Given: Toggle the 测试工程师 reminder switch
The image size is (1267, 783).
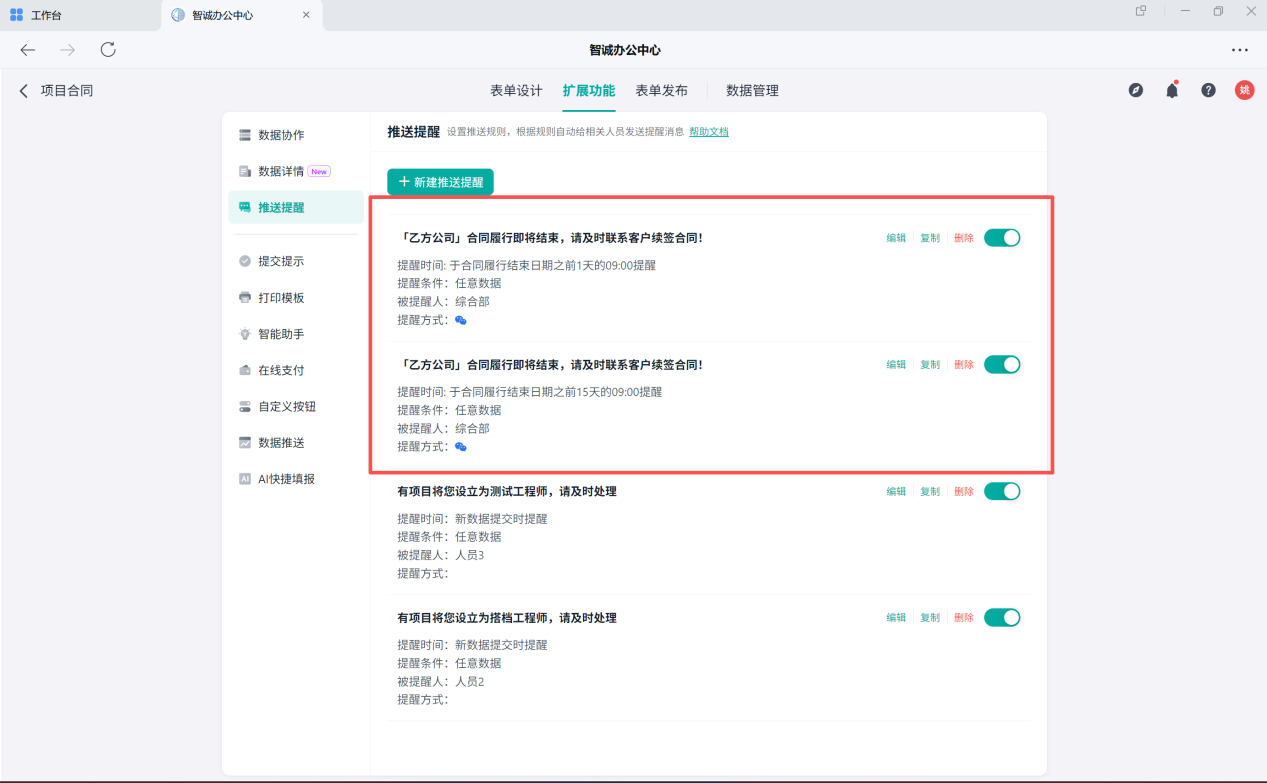Looking at the screenshot, I should point(1002,491).
